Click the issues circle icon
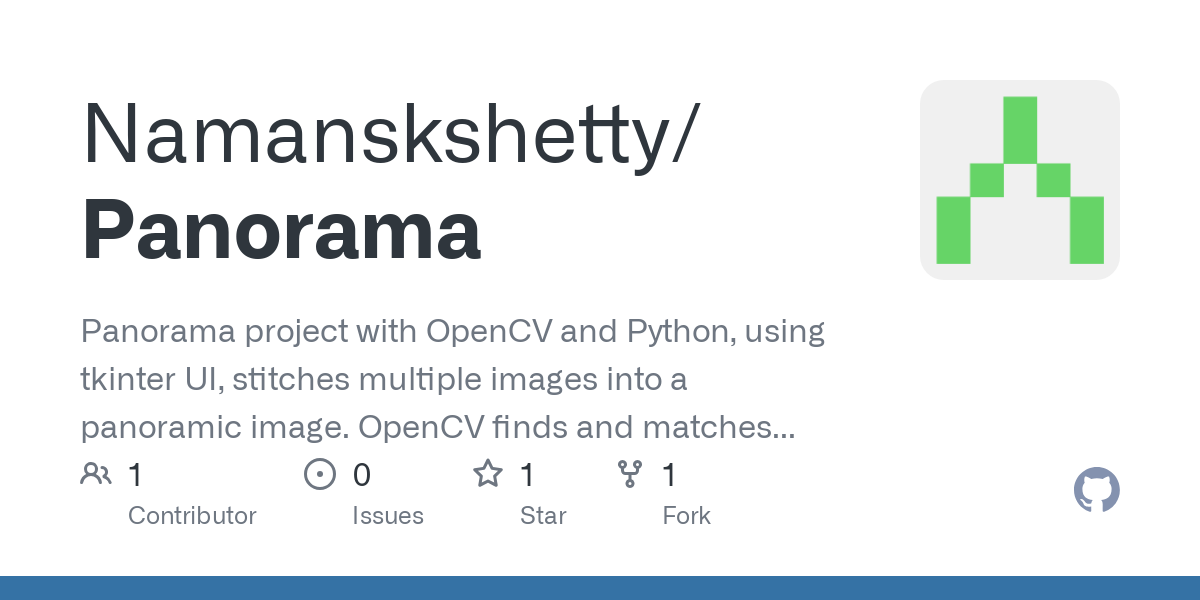The width and height of the screenshot is (1200, 600). pyautogui.click(x=319, y=474)
